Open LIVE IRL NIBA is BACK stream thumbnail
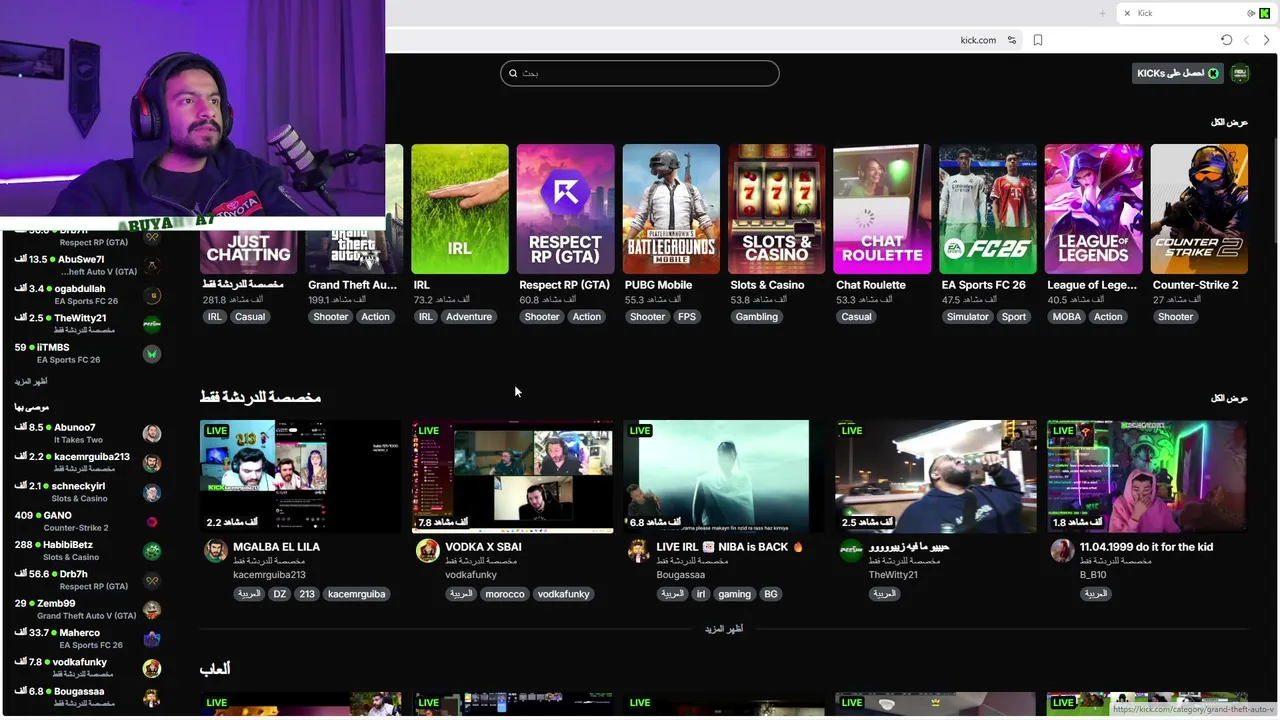This screenshot has height=720, width=1280. 724,477
